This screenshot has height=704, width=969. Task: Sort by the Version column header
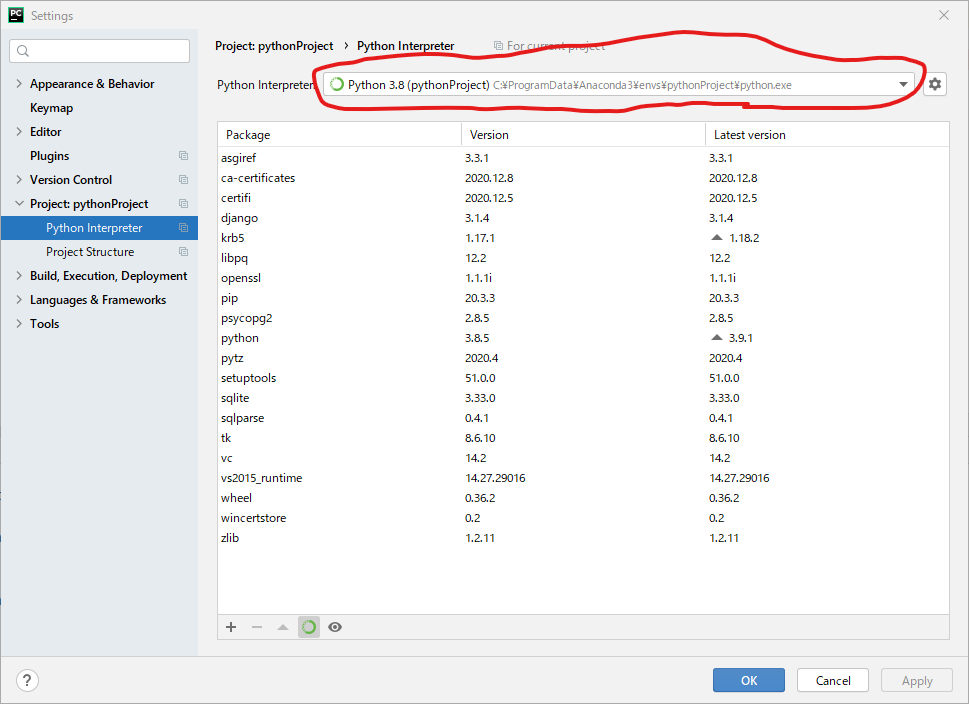tap(583, 135)
